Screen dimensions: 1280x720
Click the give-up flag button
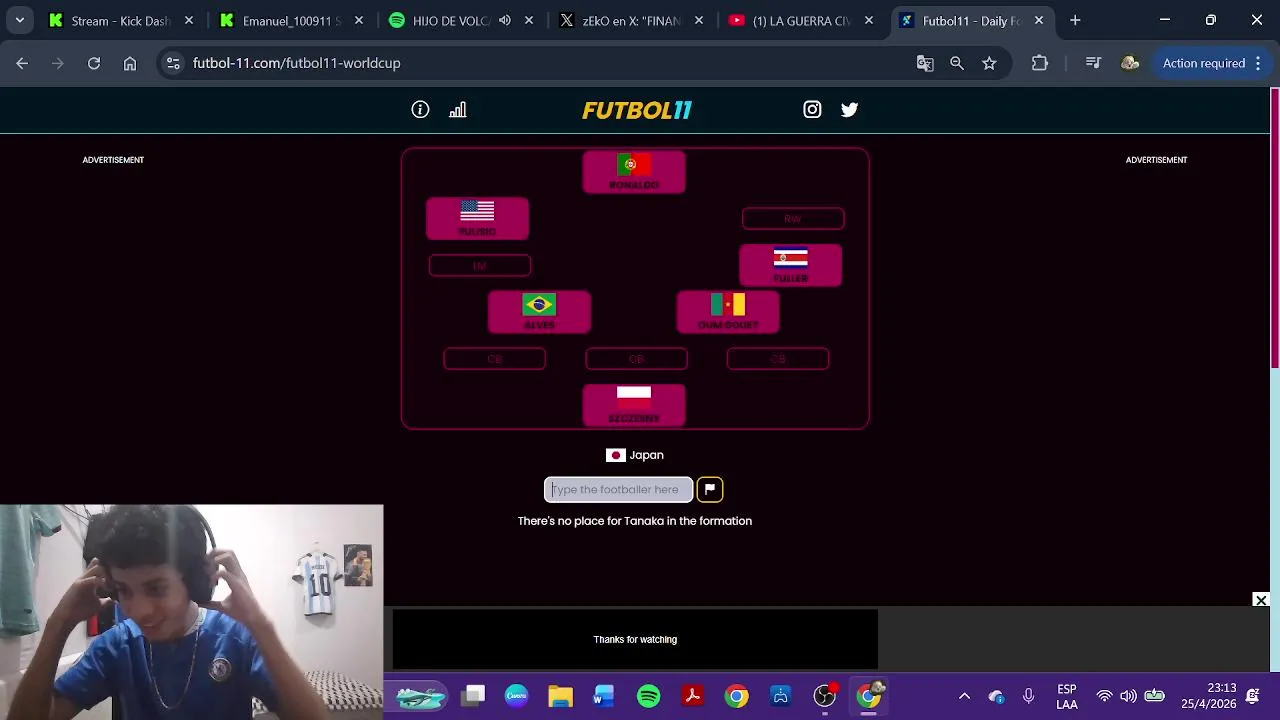click(x=709, y=489)
